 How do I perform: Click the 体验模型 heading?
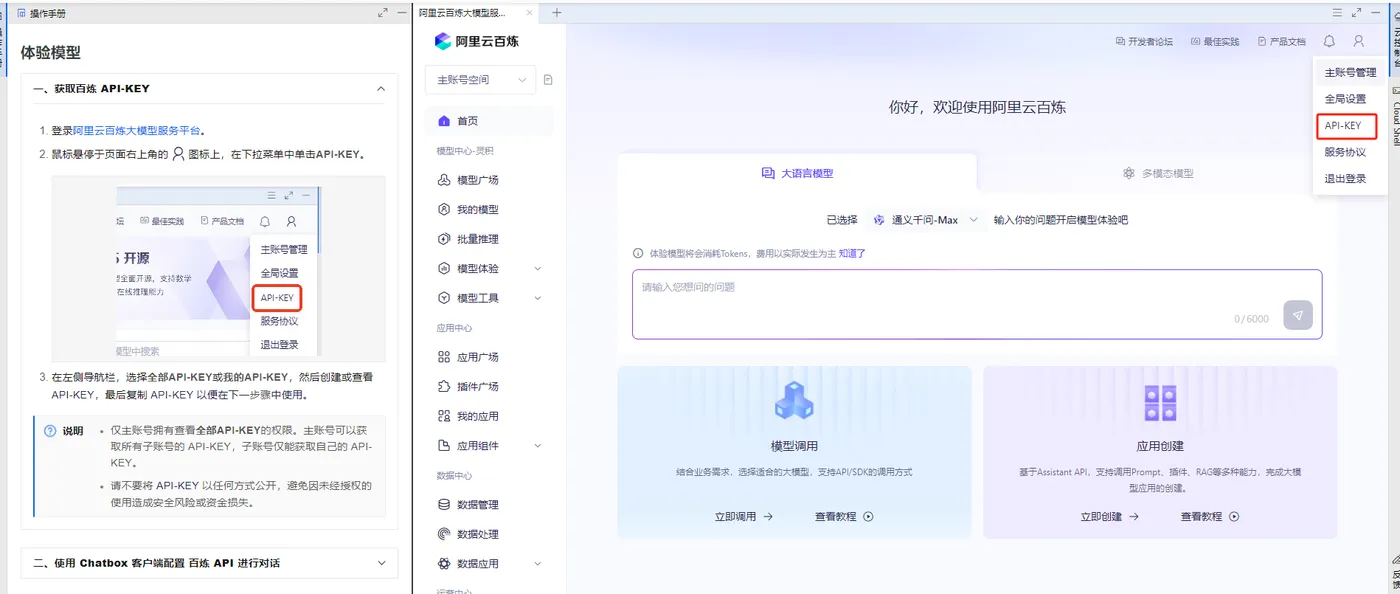click(x=50, y=52)
